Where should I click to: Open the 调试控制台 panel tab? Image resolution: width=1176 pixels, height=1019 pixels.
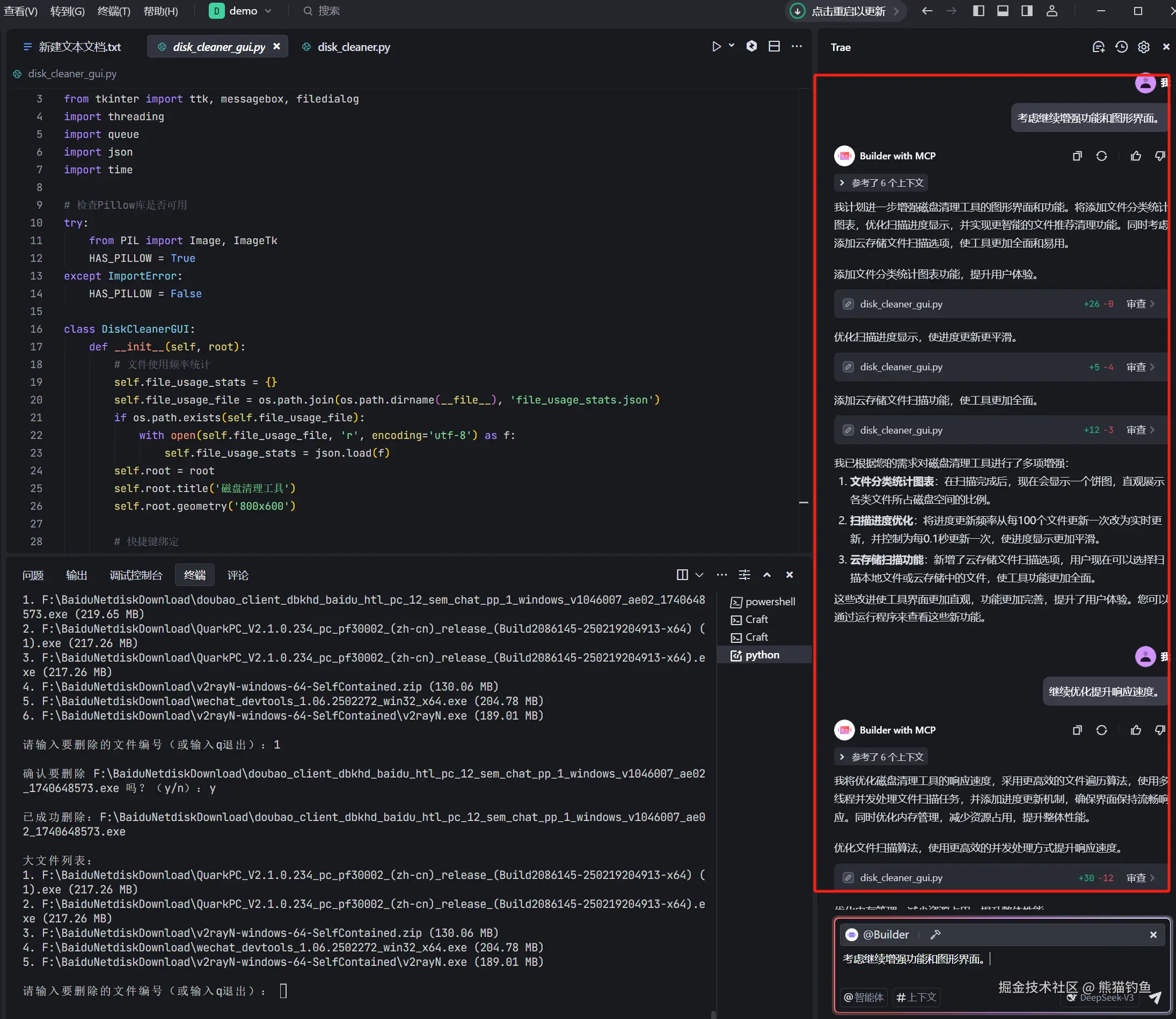coord(135,575)
